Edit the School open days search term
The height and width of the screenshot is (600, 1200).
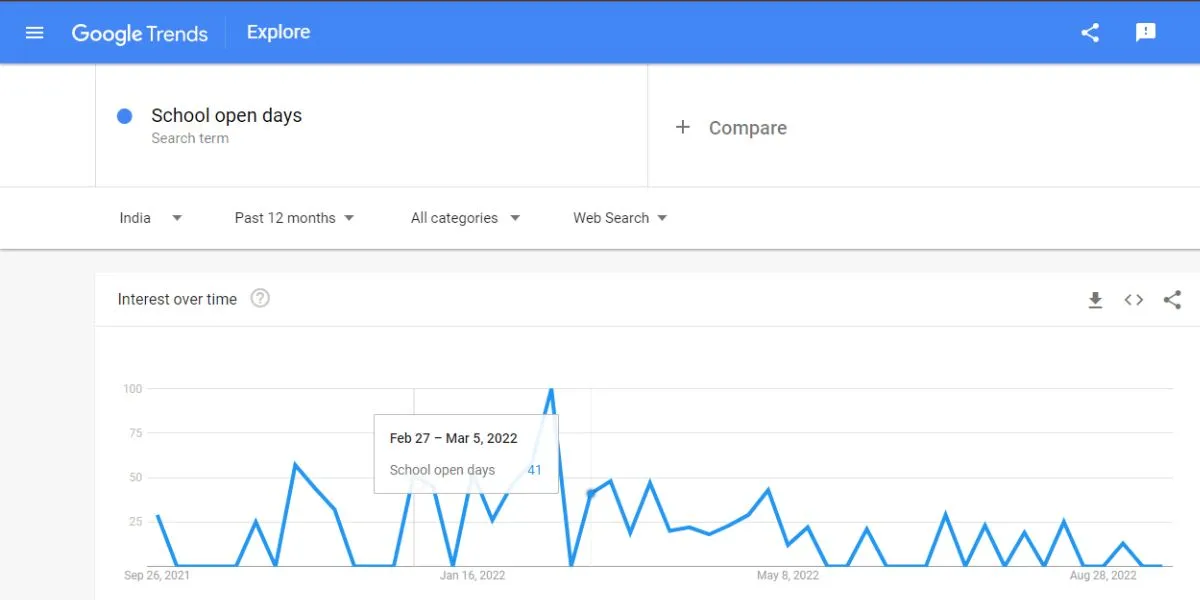(226, 116)
